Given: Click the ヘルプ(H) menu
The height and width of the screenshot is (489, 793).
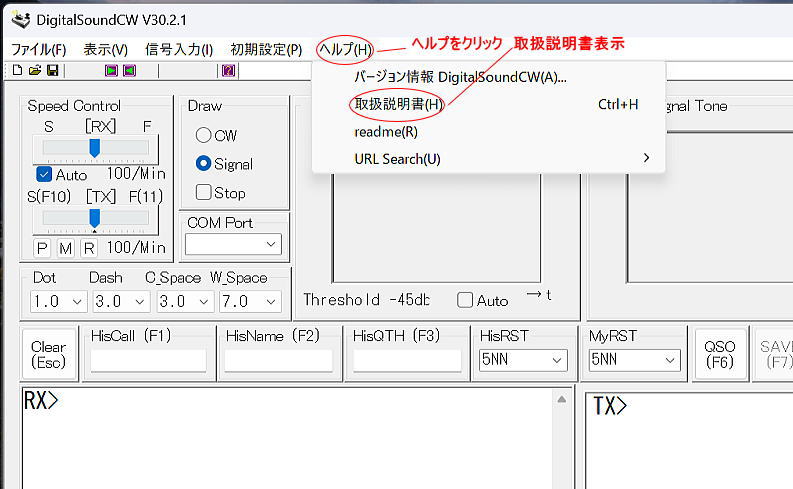Looking at the screenshot, I should 345,50.
